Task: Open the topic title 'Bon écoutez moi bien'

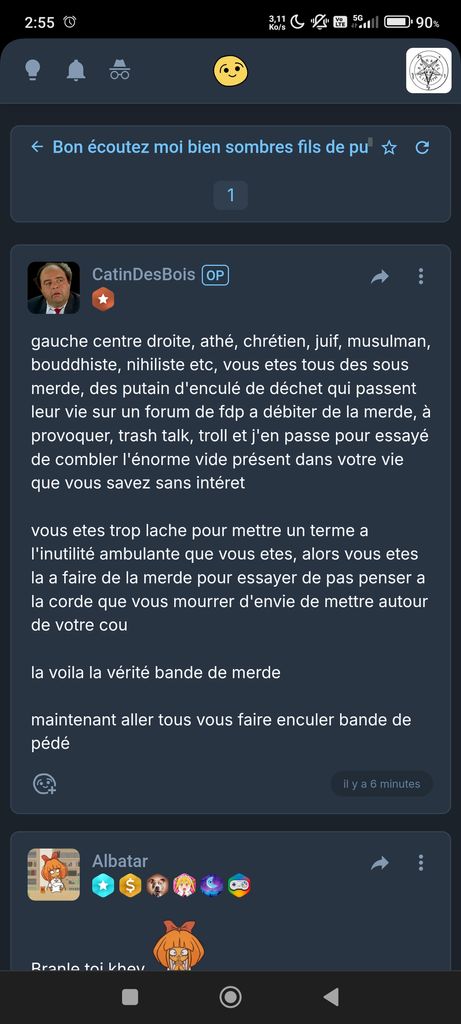Action: coord(210,147)
